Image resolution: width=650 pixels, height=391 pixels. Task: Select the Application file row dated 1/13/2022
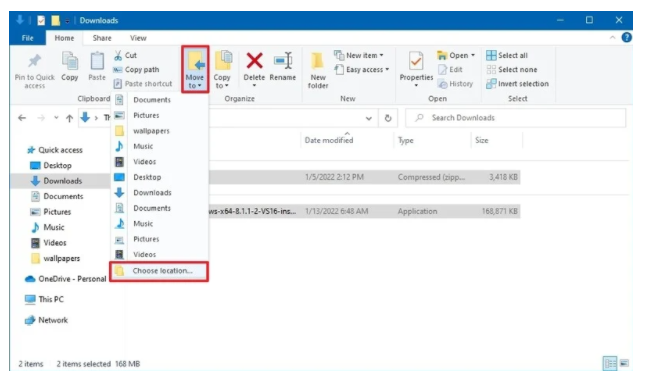[364, 211]
